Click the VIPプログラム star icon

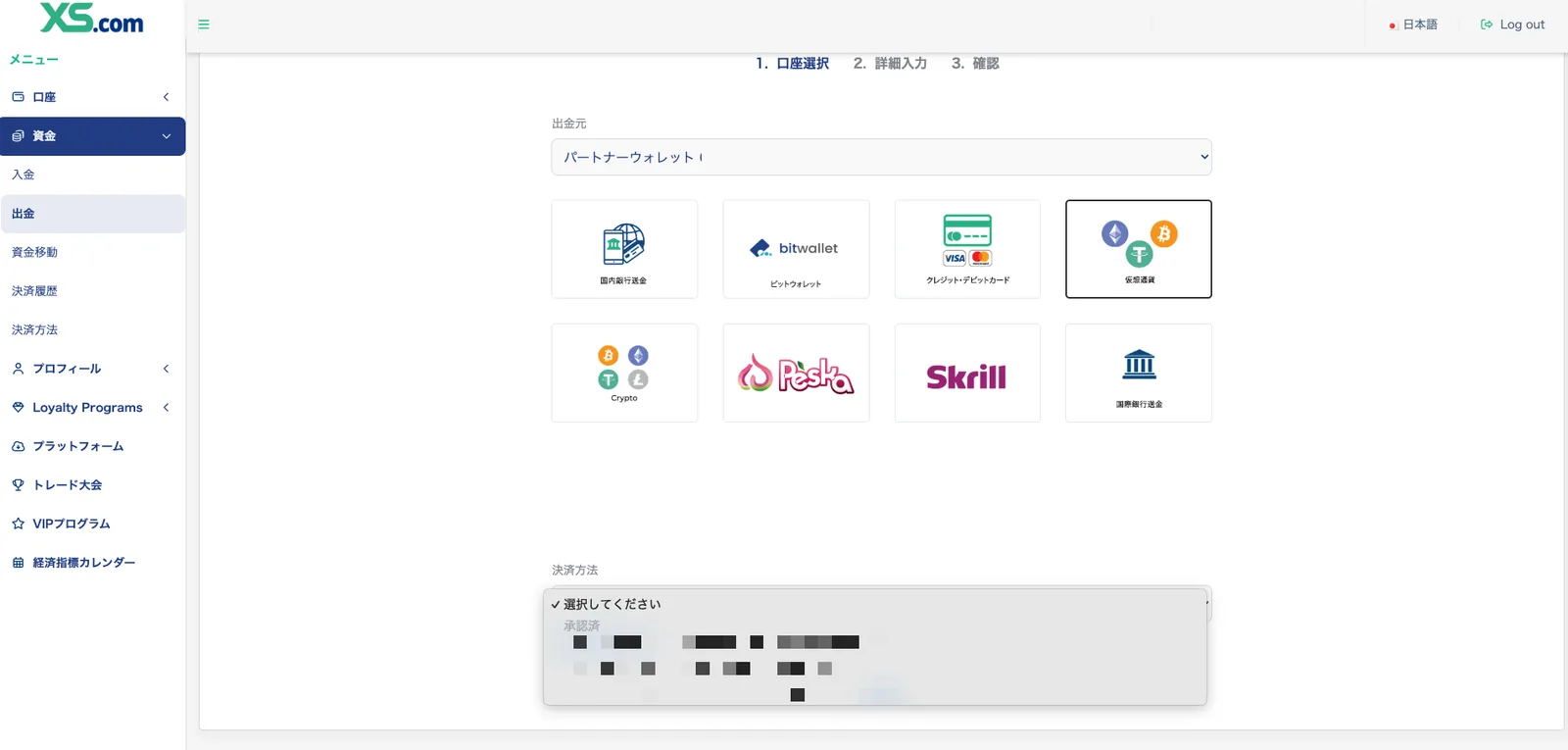coord(18,524)
